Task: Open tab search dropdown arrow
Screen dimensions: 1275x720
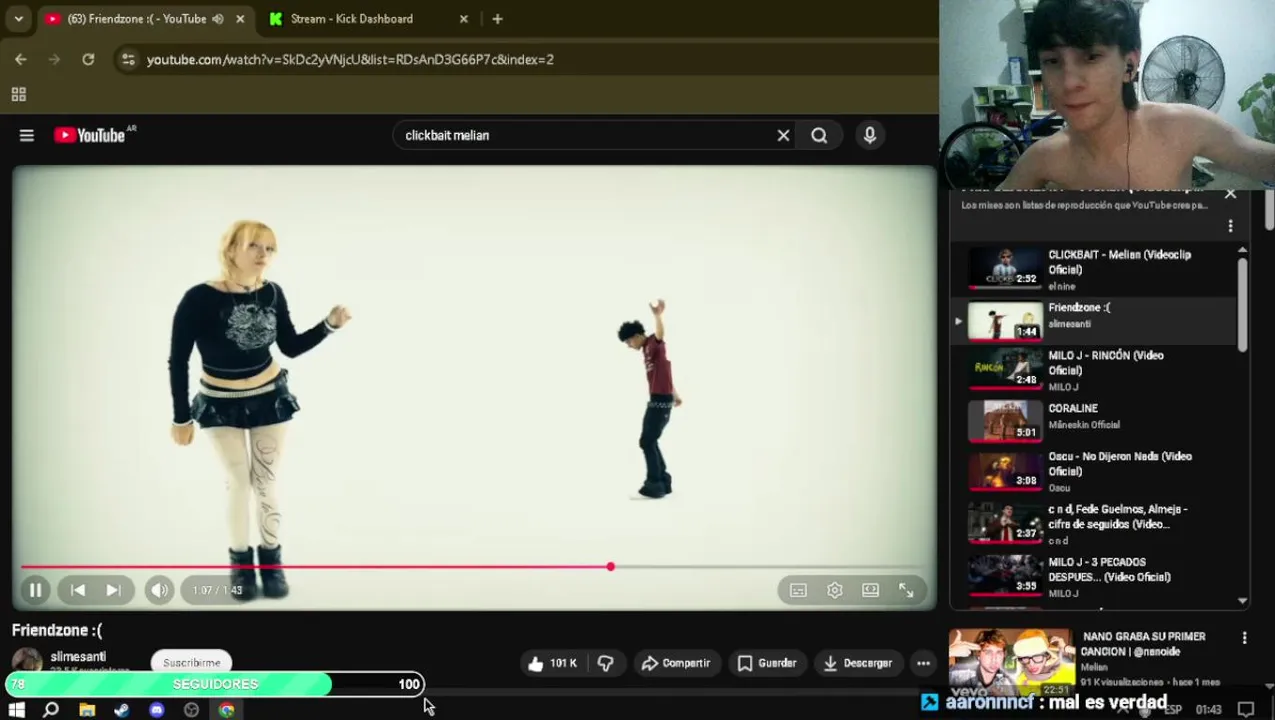Action: (x=18, y=19)
